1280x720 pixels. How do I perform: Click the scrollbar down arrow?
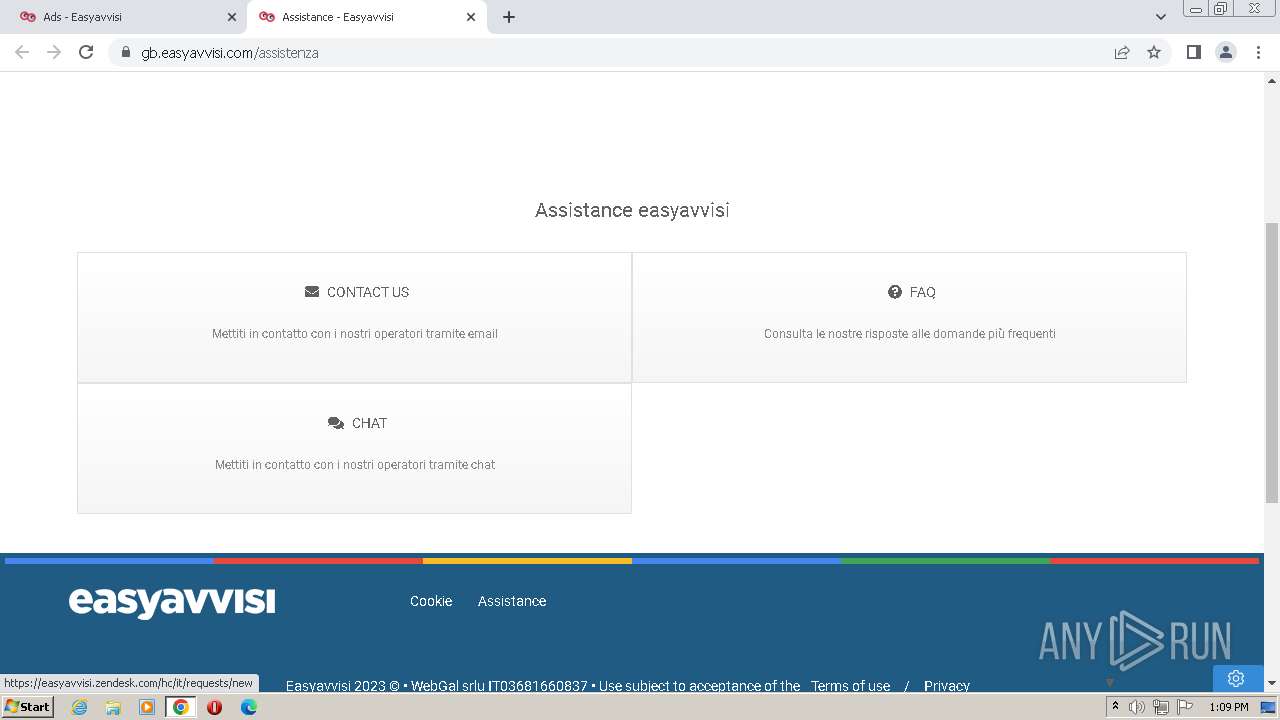(1272, 683)
